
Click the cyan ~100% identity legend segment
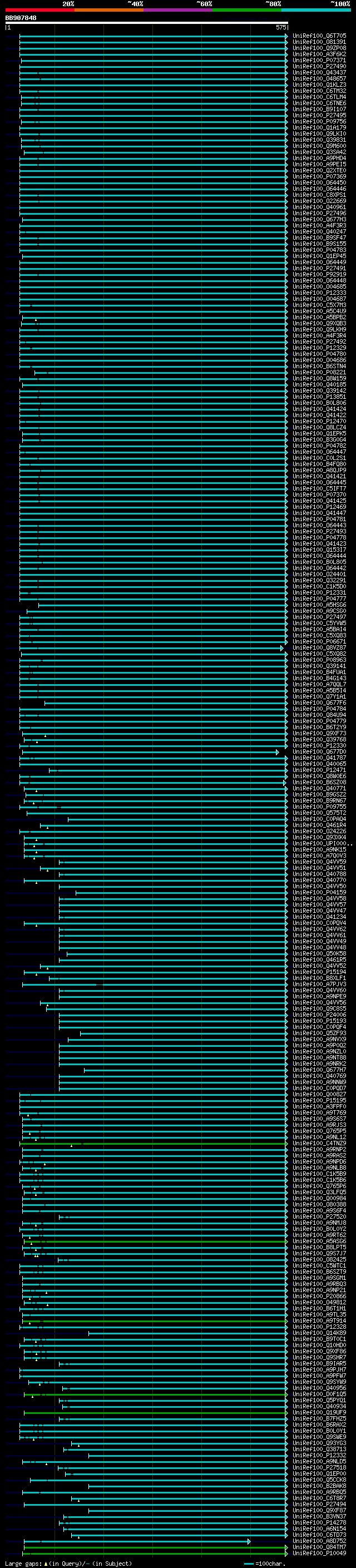316,10
